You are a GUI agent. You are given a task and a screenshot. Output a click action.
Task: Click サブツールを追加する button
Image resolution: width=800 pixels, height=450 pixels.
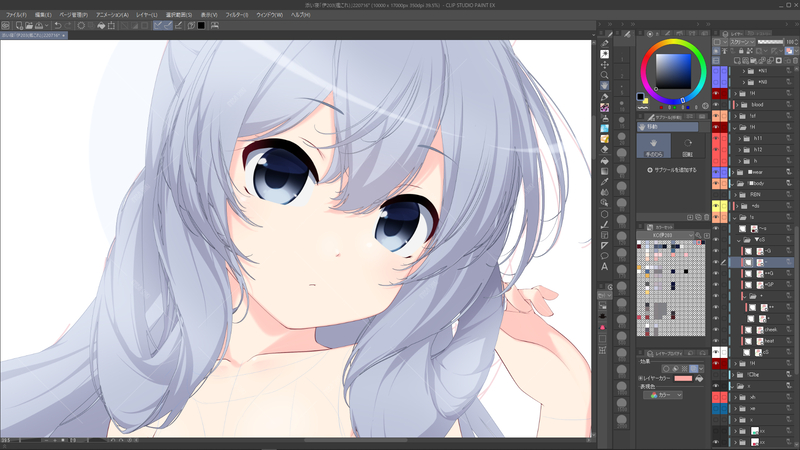[672, 170]
